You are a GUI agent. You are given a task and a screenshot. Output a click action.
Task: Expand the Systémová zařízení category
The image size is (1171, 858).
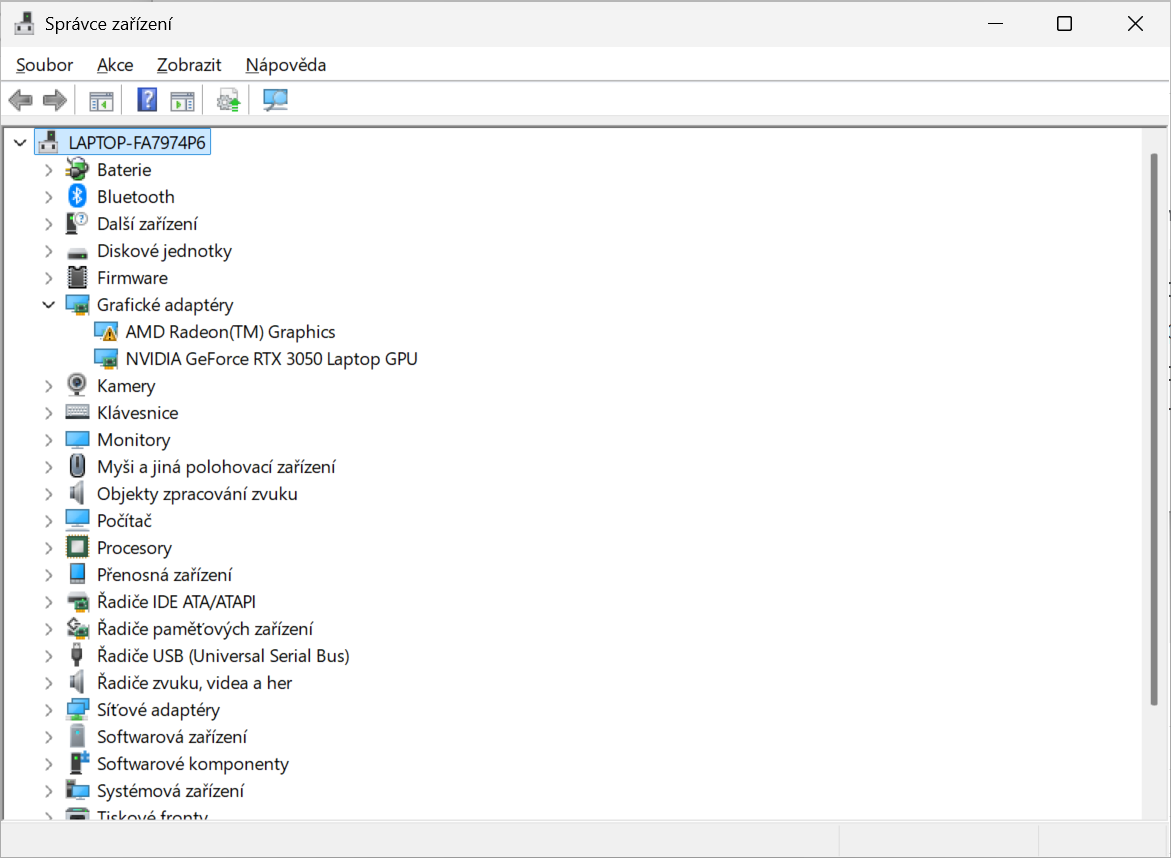coord(49,791)
